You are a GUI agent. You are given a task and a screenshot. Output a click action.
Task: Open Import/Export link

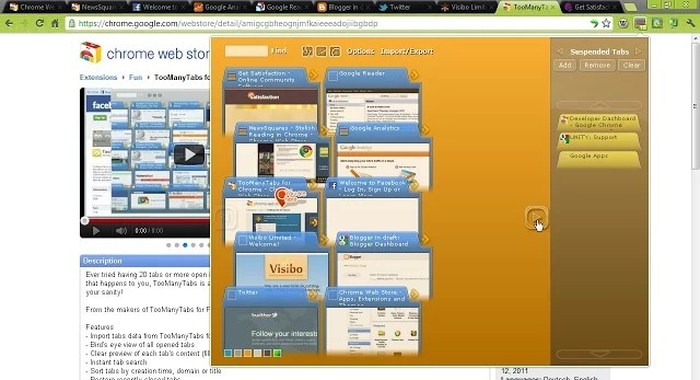407,51
